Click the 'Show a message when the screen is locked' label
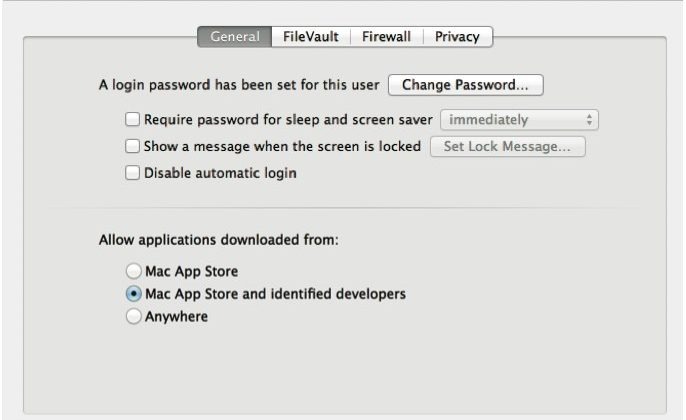Viewport: 686px width, 420px height. pyautogui.click(x=283, y=146)
